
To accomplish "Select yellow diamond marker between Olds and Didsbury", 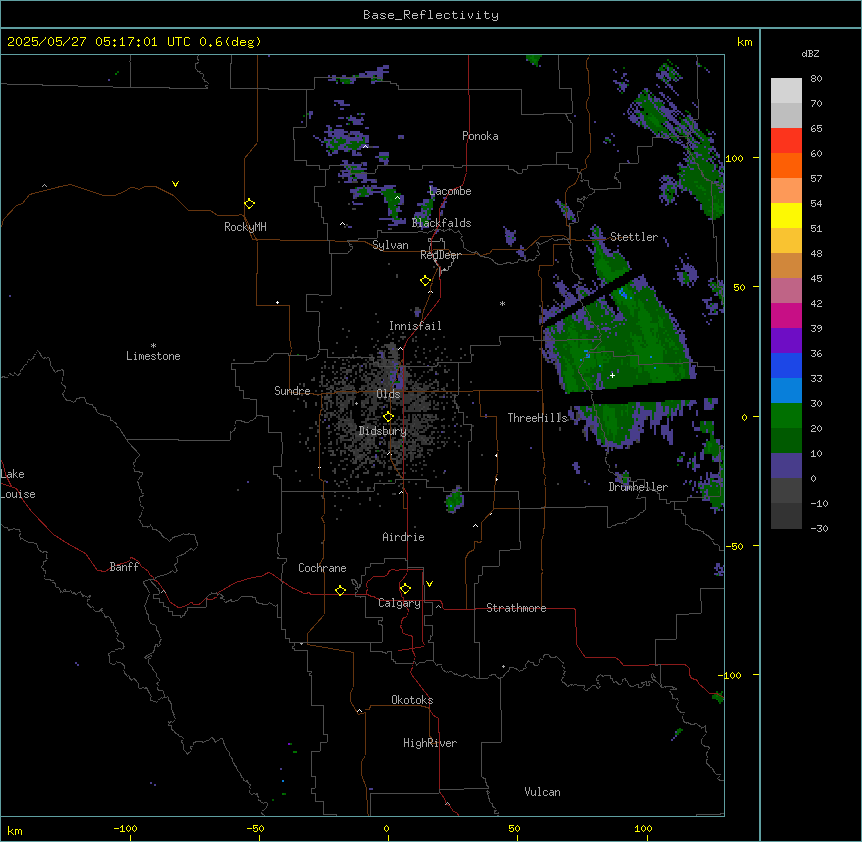I will (388, 417).
